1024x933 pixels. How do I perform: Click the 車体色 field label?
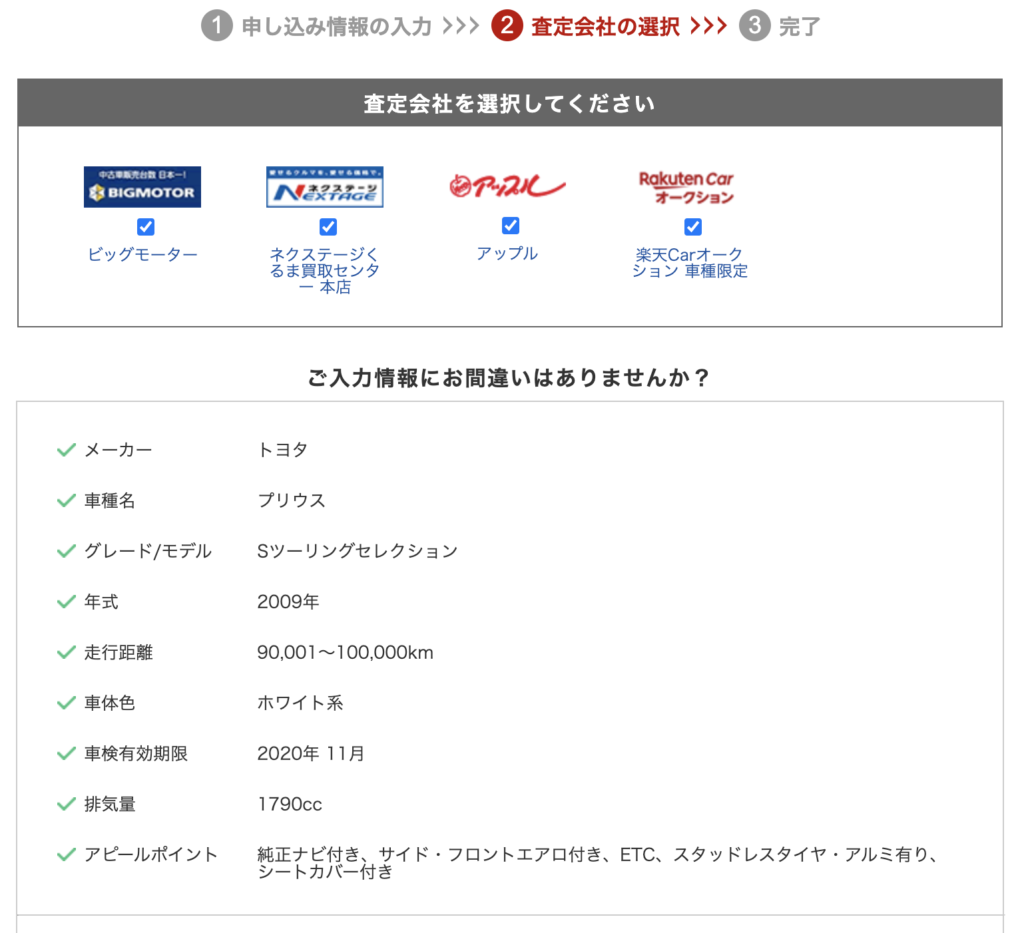tap(110, 703)
